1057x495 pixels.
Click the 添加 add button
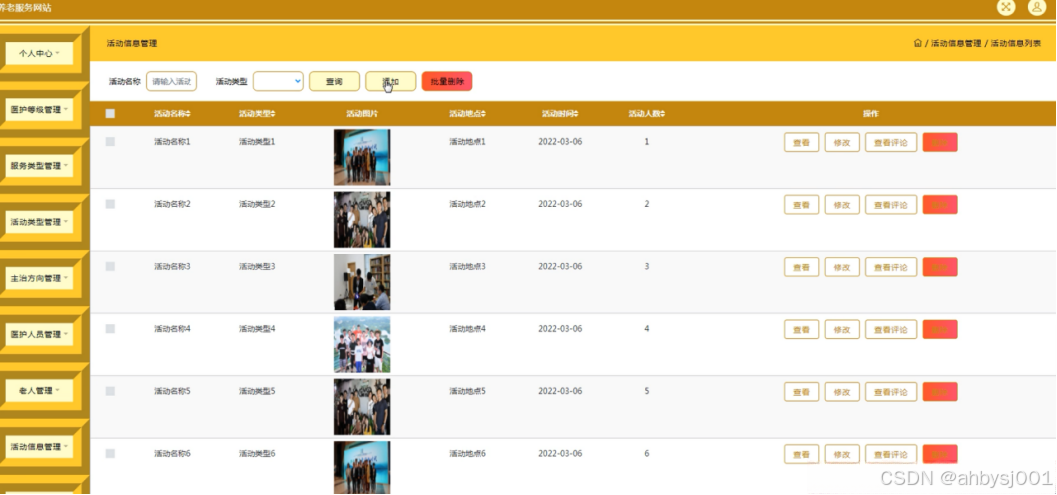pos(390,81)
